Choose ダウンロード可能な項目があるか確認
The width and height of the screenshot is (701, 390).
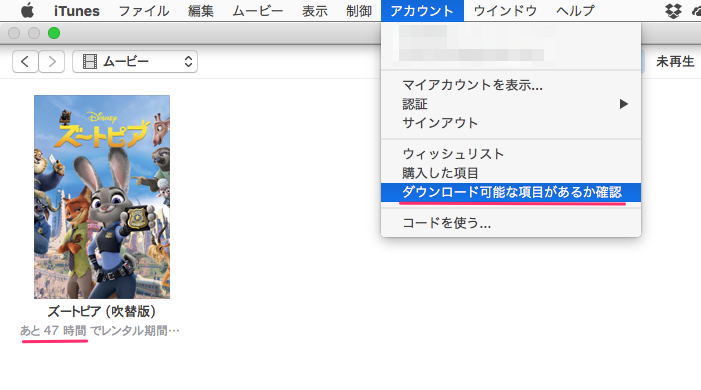pos(511,192)
